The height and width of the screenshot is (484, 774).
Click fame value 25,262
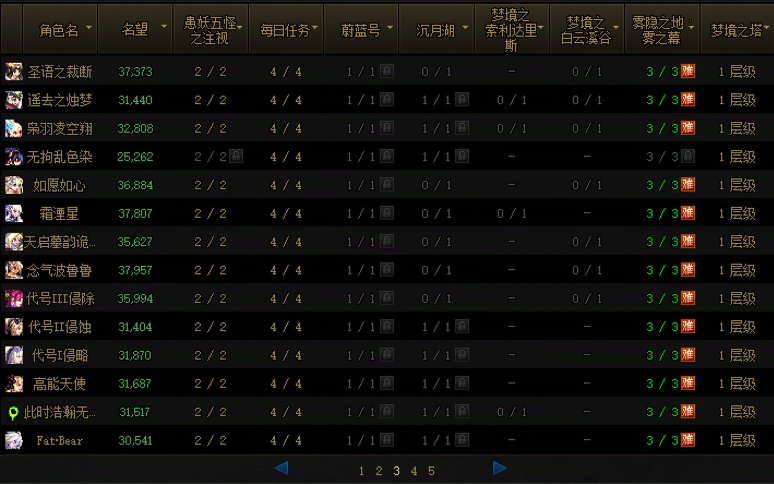[x=135, y=157]
